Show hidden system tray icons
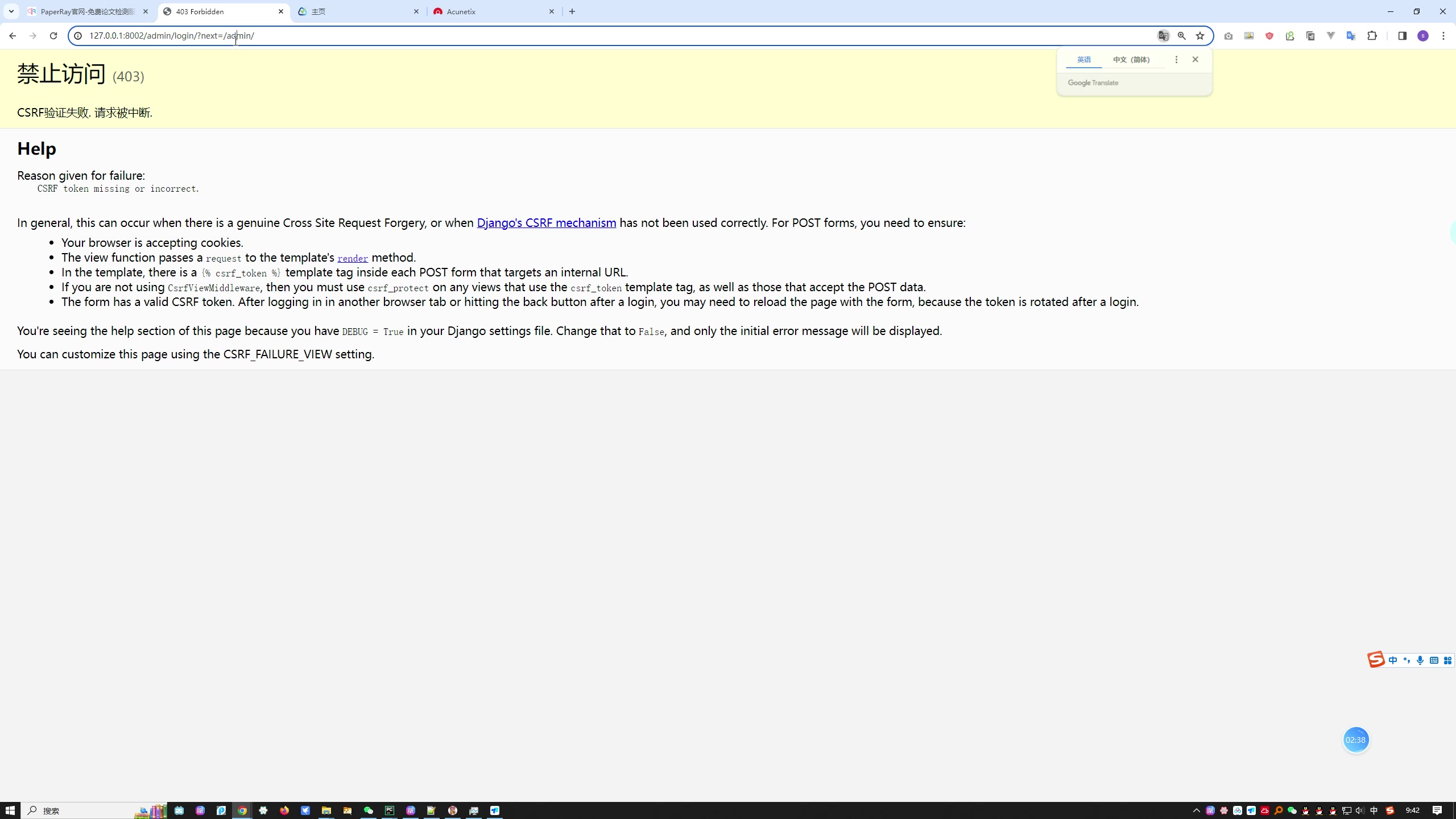Screen dimensions: 1456x819 (1196, 810)
